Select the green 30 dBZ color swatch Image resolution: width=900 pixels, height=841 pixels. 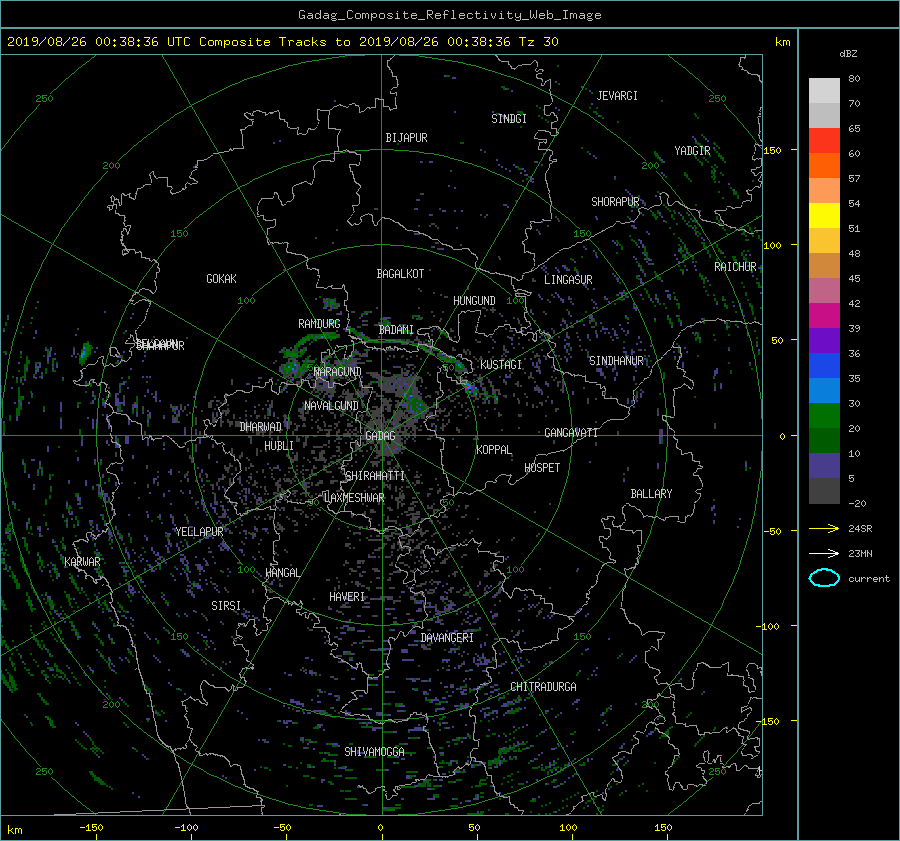click(824, 415)
